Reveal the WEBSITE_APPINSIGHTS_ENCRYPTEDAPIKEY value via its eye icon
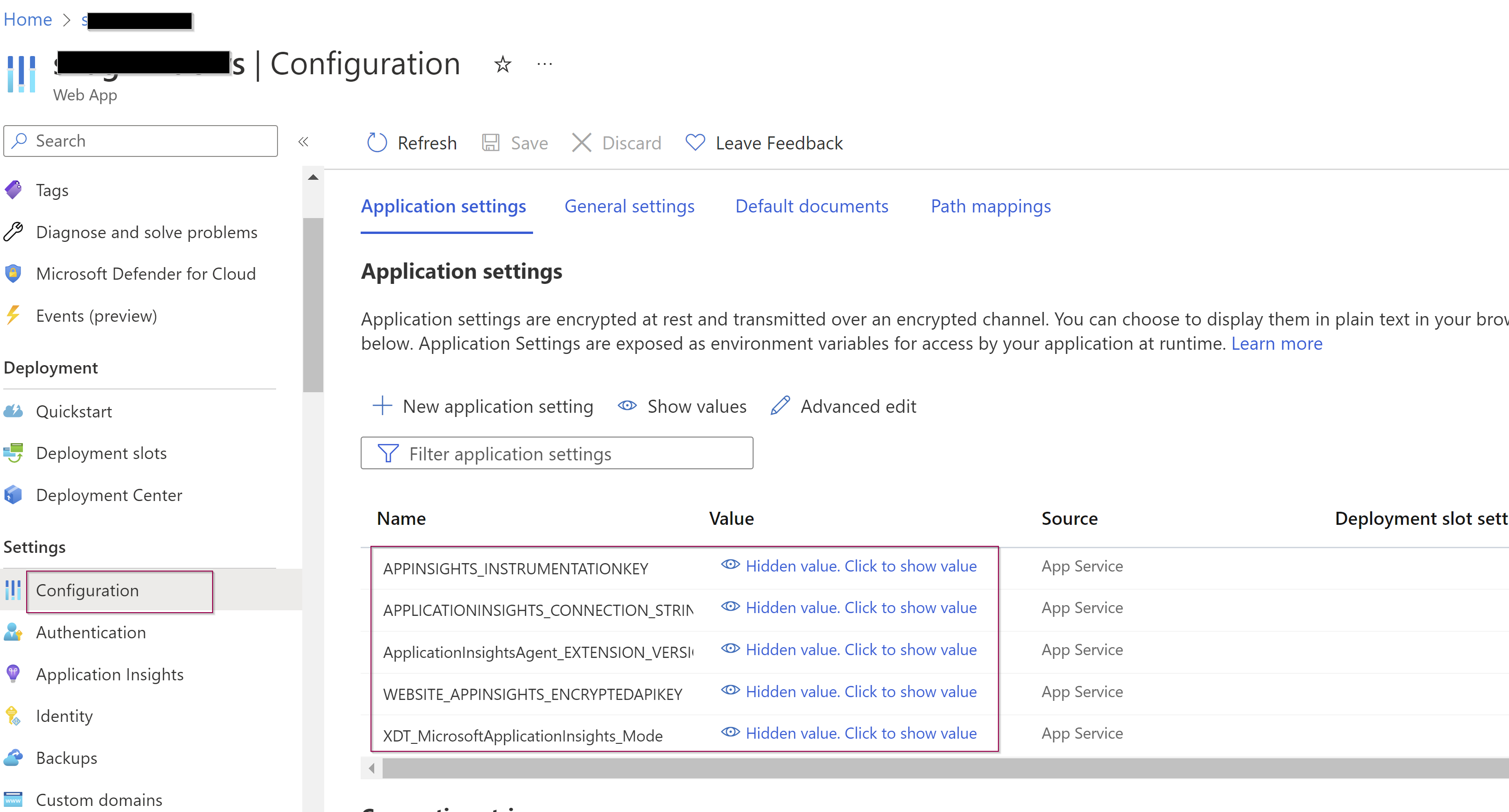 (x=731, y=690)
